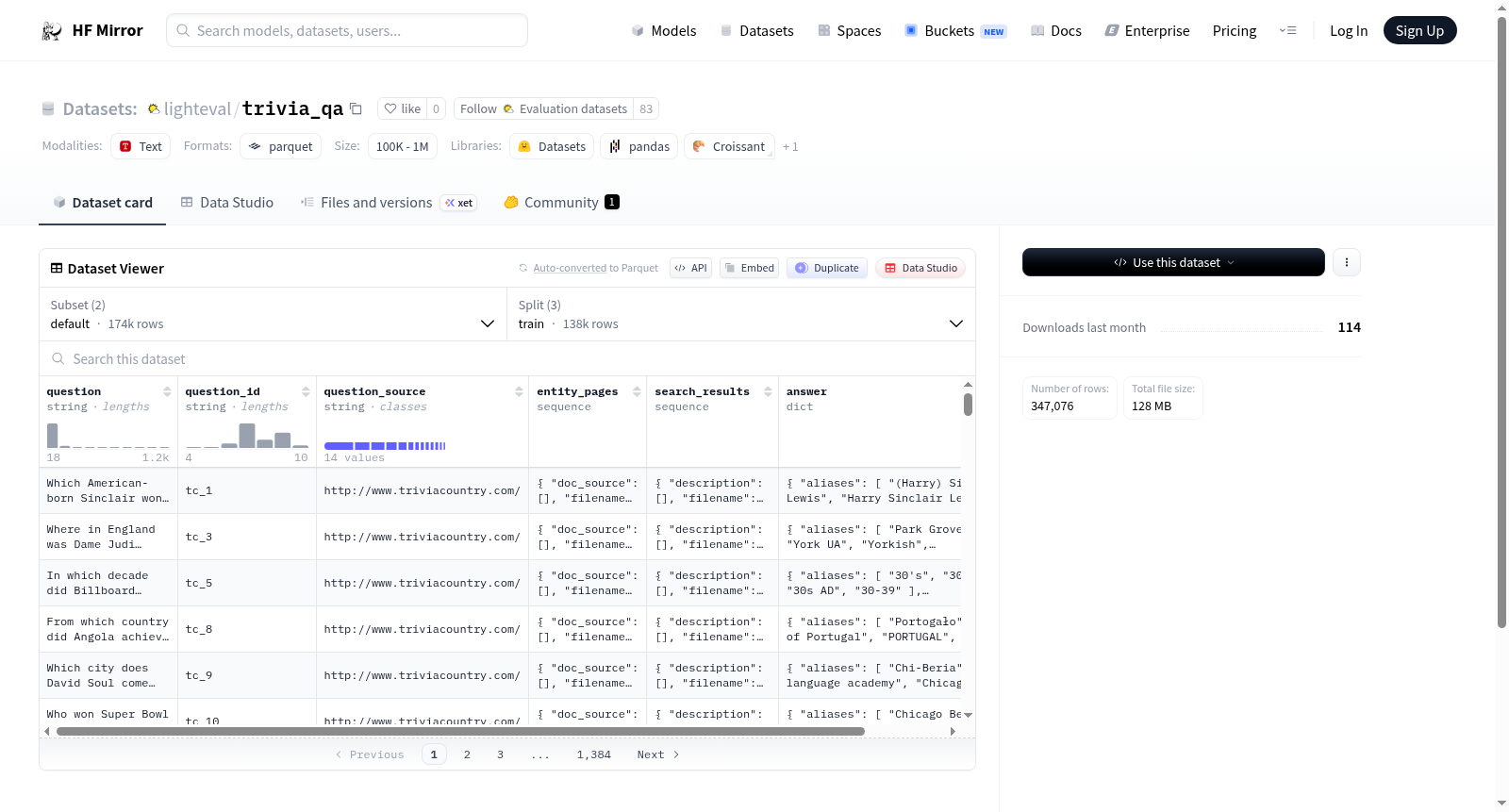
Task: Open the Use this dataset dropdown
Action: (1173, 262)
